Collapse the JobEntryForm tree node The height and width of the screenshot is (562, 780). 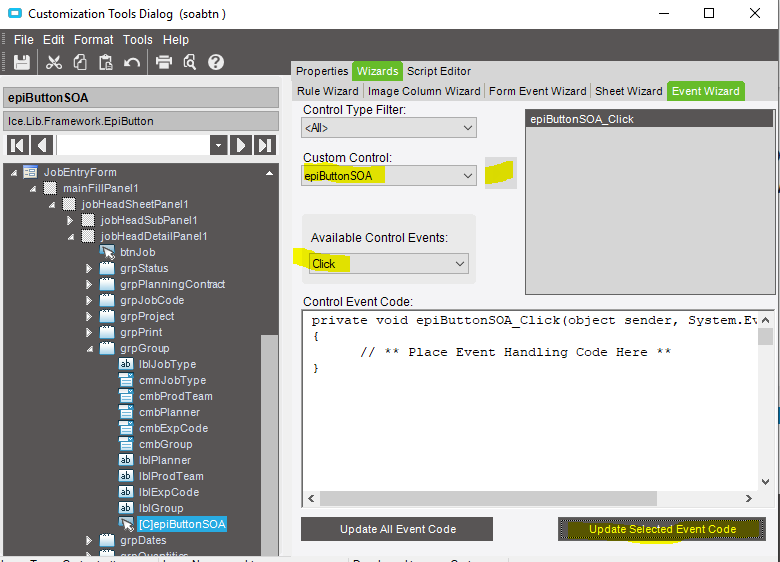14,173
